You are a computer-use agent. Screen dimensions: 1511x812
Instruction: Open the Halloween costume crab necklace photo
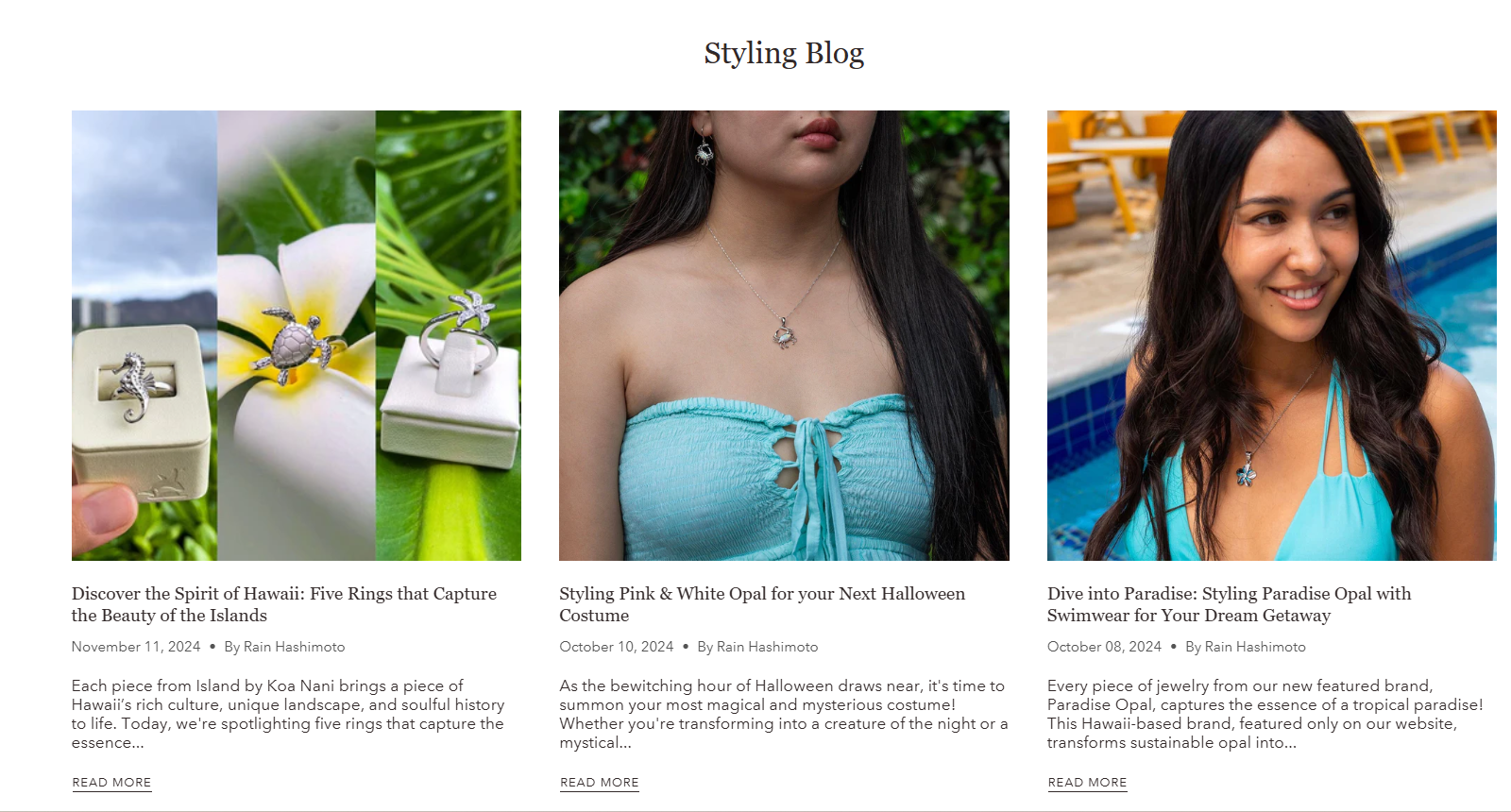[784, 335]
